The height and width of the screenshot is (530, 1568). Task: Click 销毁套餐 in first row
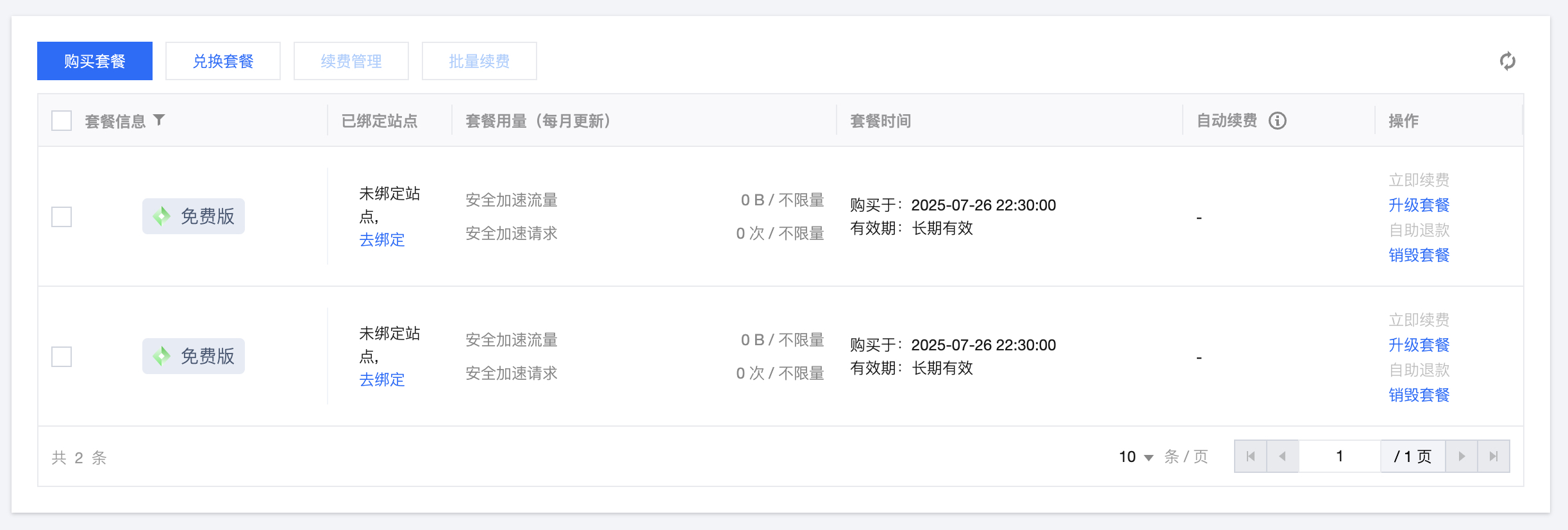pos(1419,255)
